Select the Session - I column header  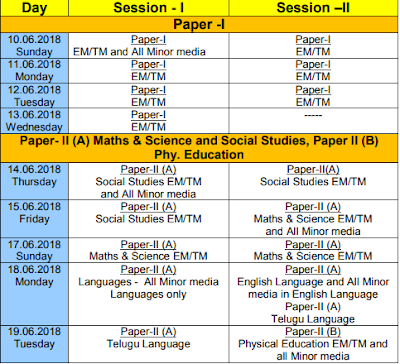pos(149,8)
